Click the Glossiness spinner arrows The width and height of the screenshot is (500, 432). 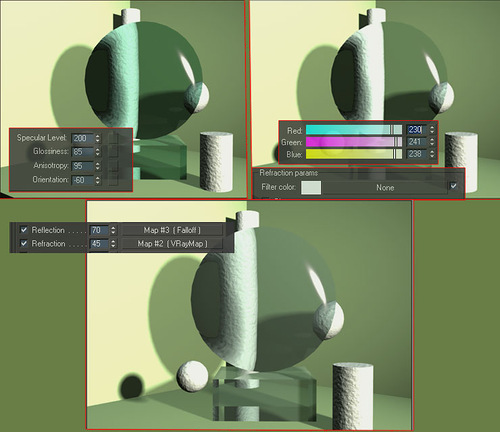point(98,152)
